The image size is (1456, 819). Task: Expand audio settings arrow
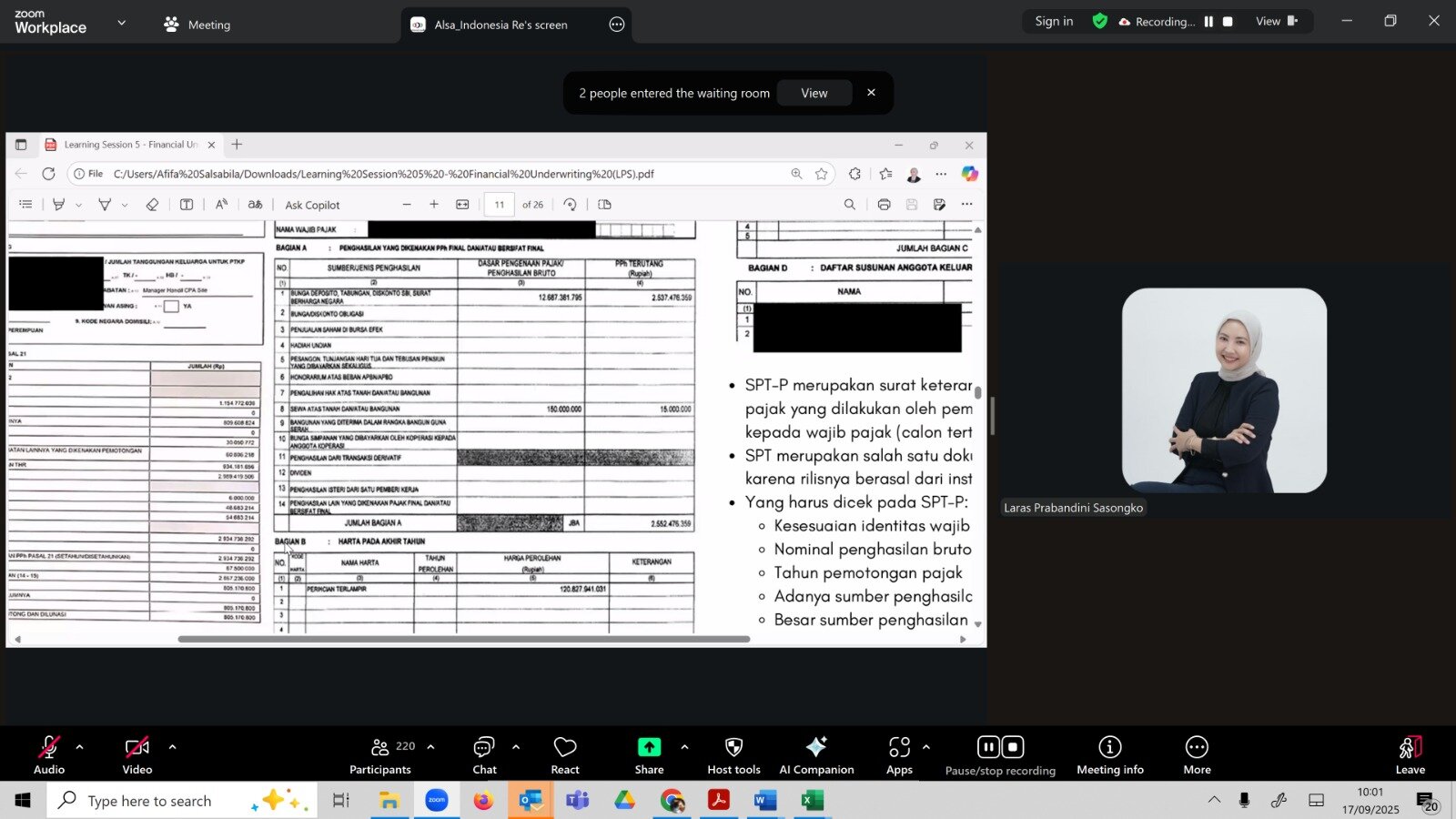[80, 747]
